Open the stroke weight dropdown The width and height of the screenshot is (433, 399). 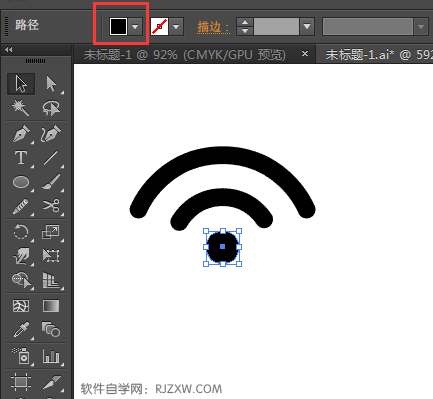coord(307,26)
